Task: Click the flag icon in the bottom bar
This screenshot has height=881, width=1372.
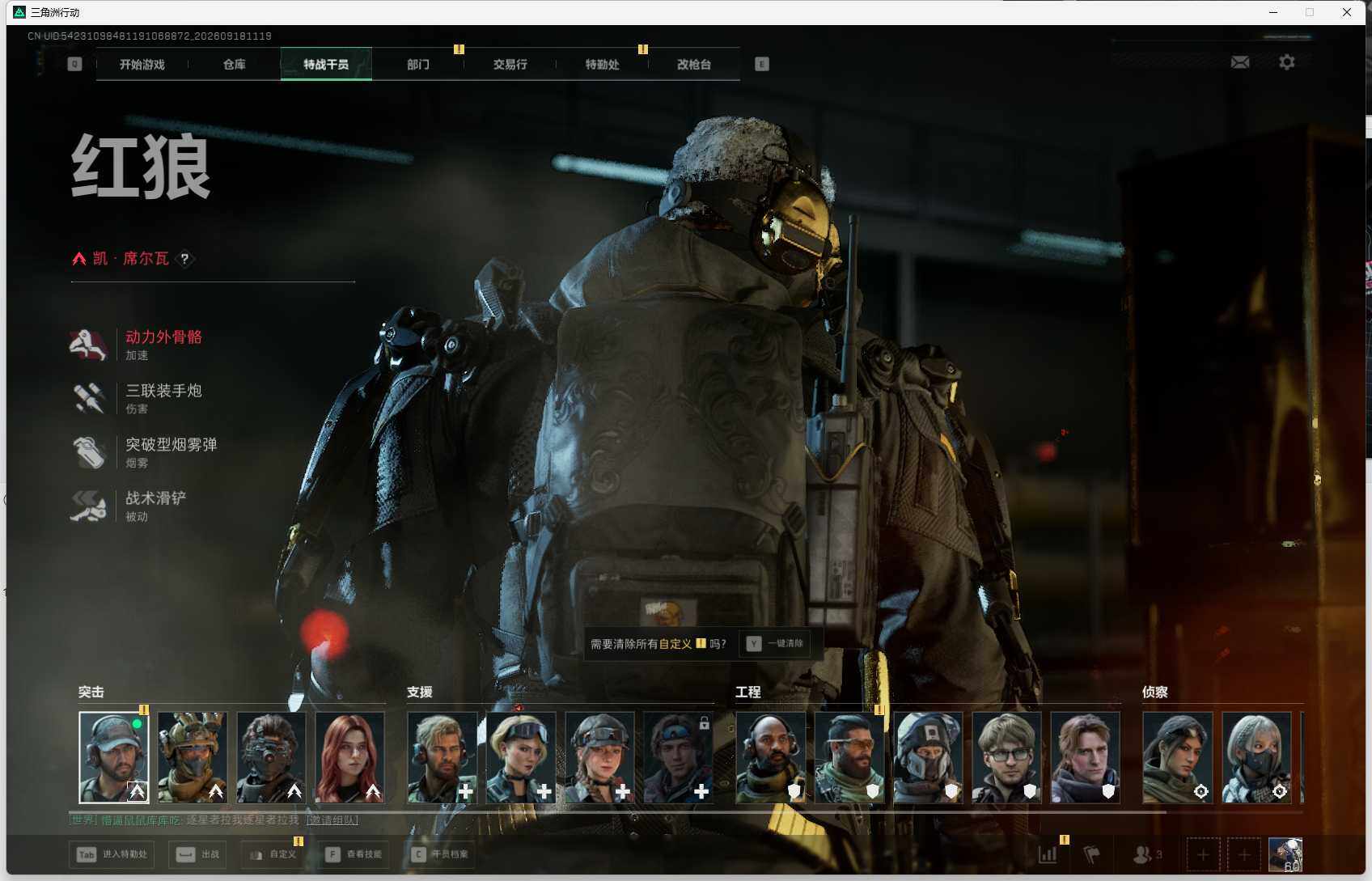Action: pyautogui.click(x=1091, y=854)
